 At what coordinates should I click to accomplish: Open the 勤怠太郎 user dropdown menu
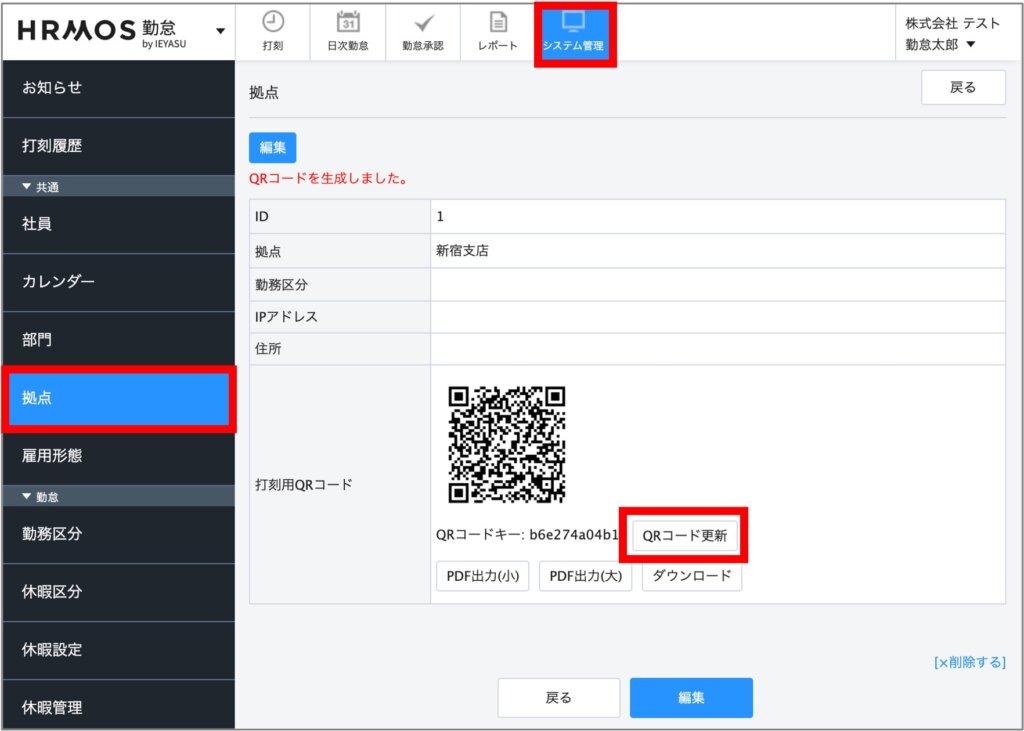[x=940, y=44]
